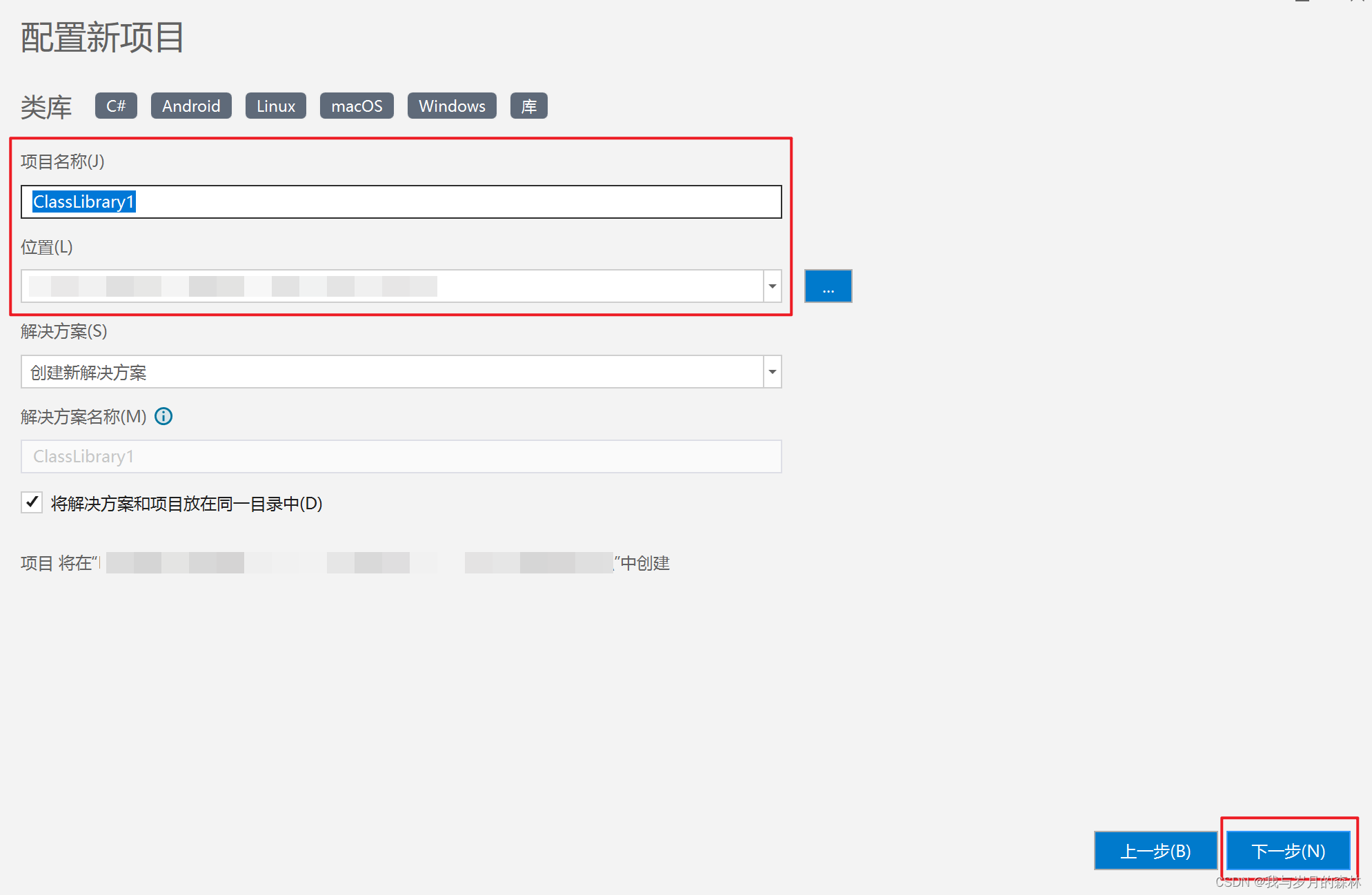
Task: Expand the location path dropdown arrow
Action: 772,286
